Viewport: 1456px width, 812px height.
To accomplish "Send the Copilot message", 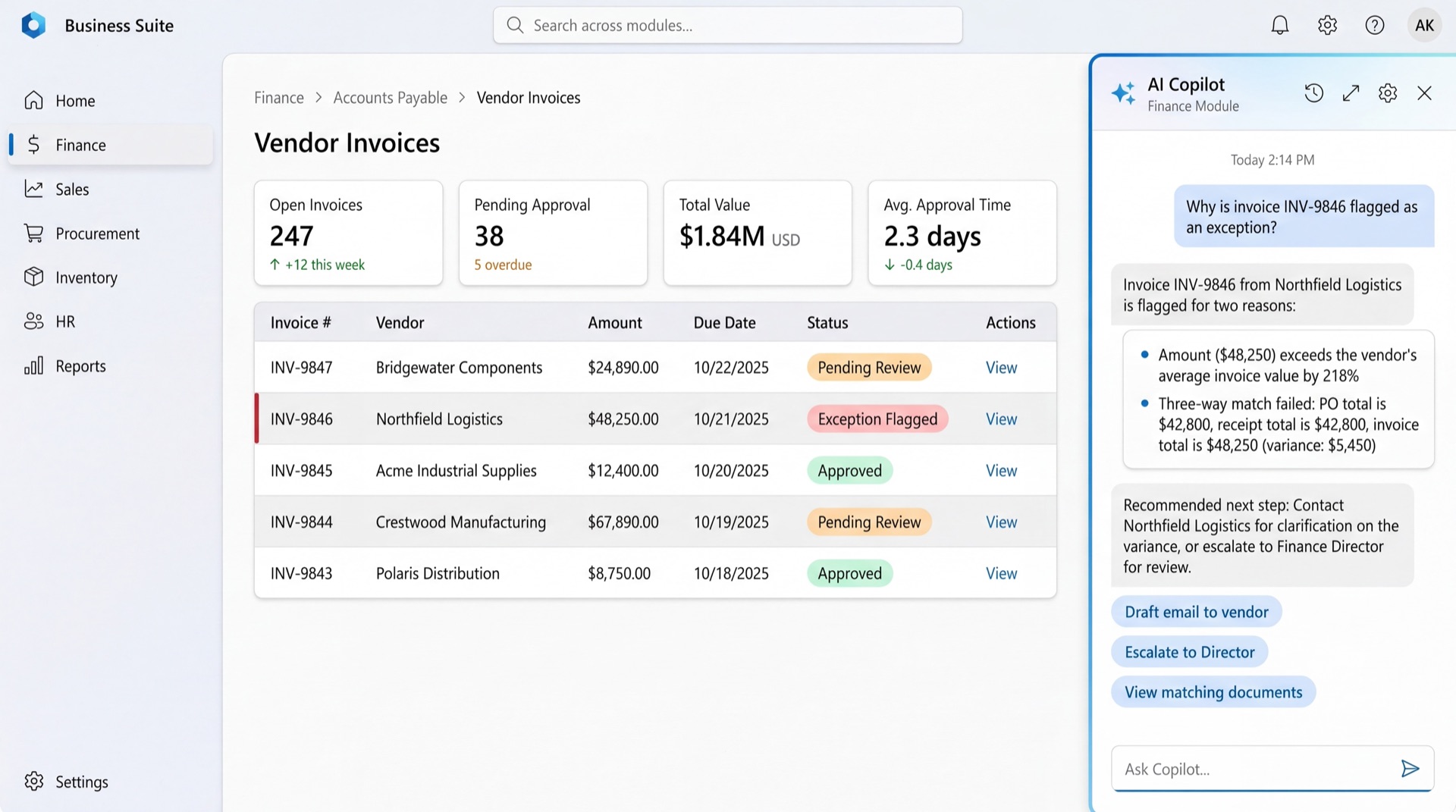I will pyautogui.click(x=1410, y=769).
